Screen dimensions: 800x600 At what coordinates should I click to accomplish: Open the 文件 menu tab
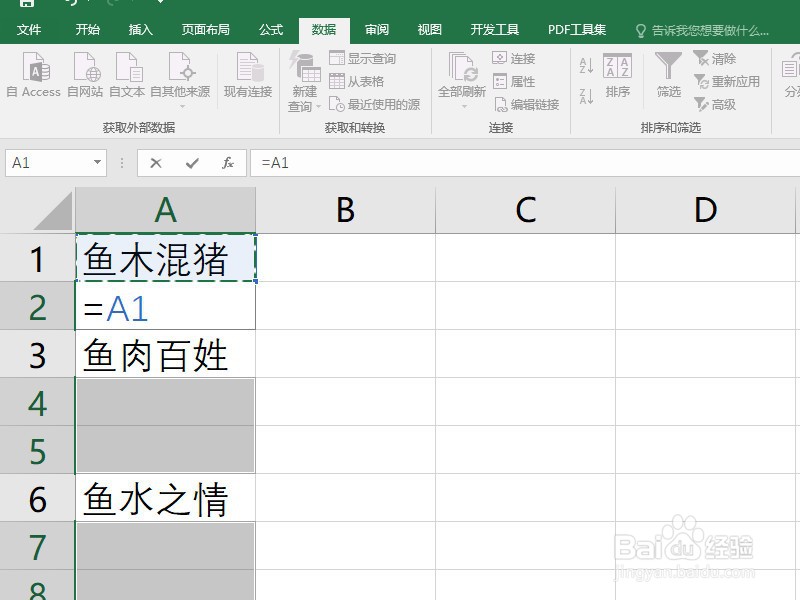click(x=29, y=30)
